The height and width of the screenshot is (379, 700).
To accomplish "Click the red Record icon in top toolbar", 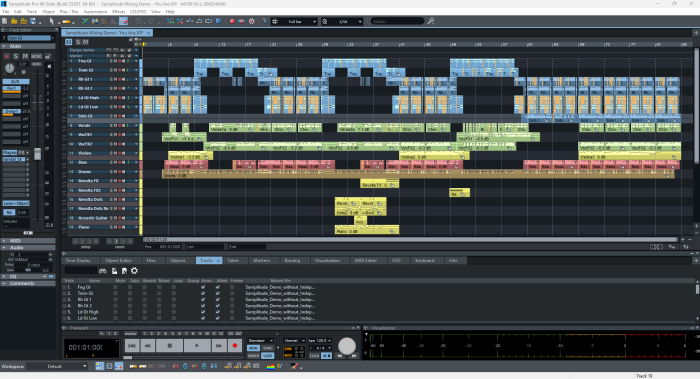I will (232, 21).
